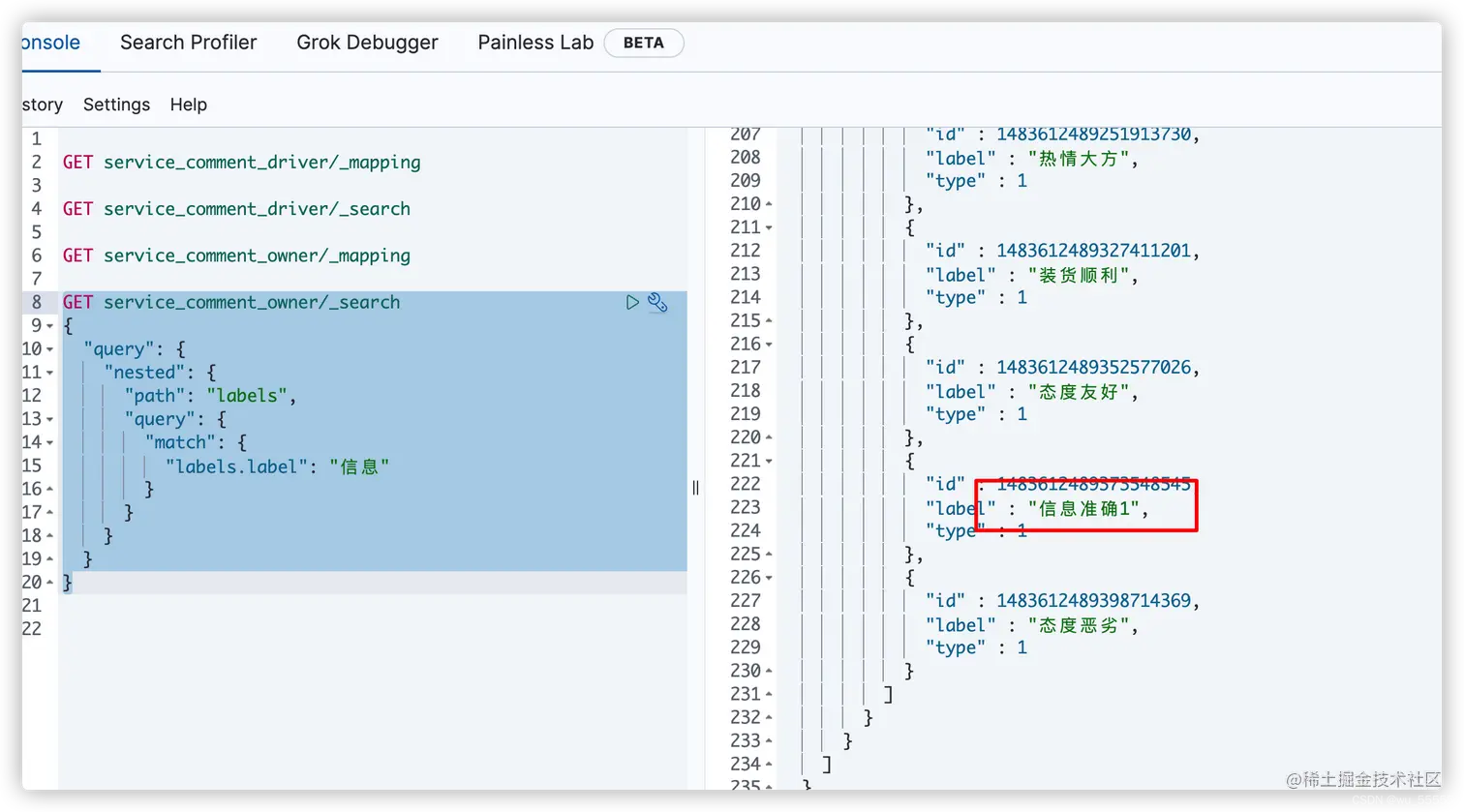The height and width of the screenshot is (812, 1464).
Task: Switch to the Search Profiler tab
Action: 189,43
